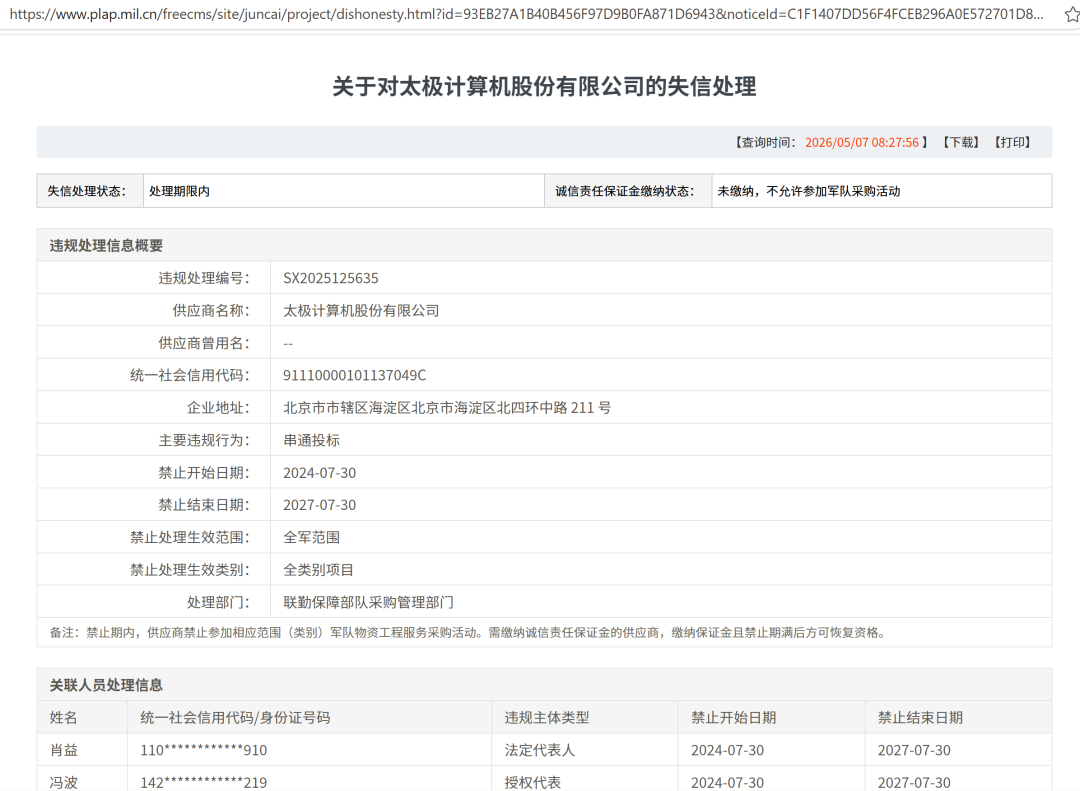Screen dimensions: 1080x791
Task: Click the remark line starting 备注：禁止期内
Action: click(x=468, y=633)
